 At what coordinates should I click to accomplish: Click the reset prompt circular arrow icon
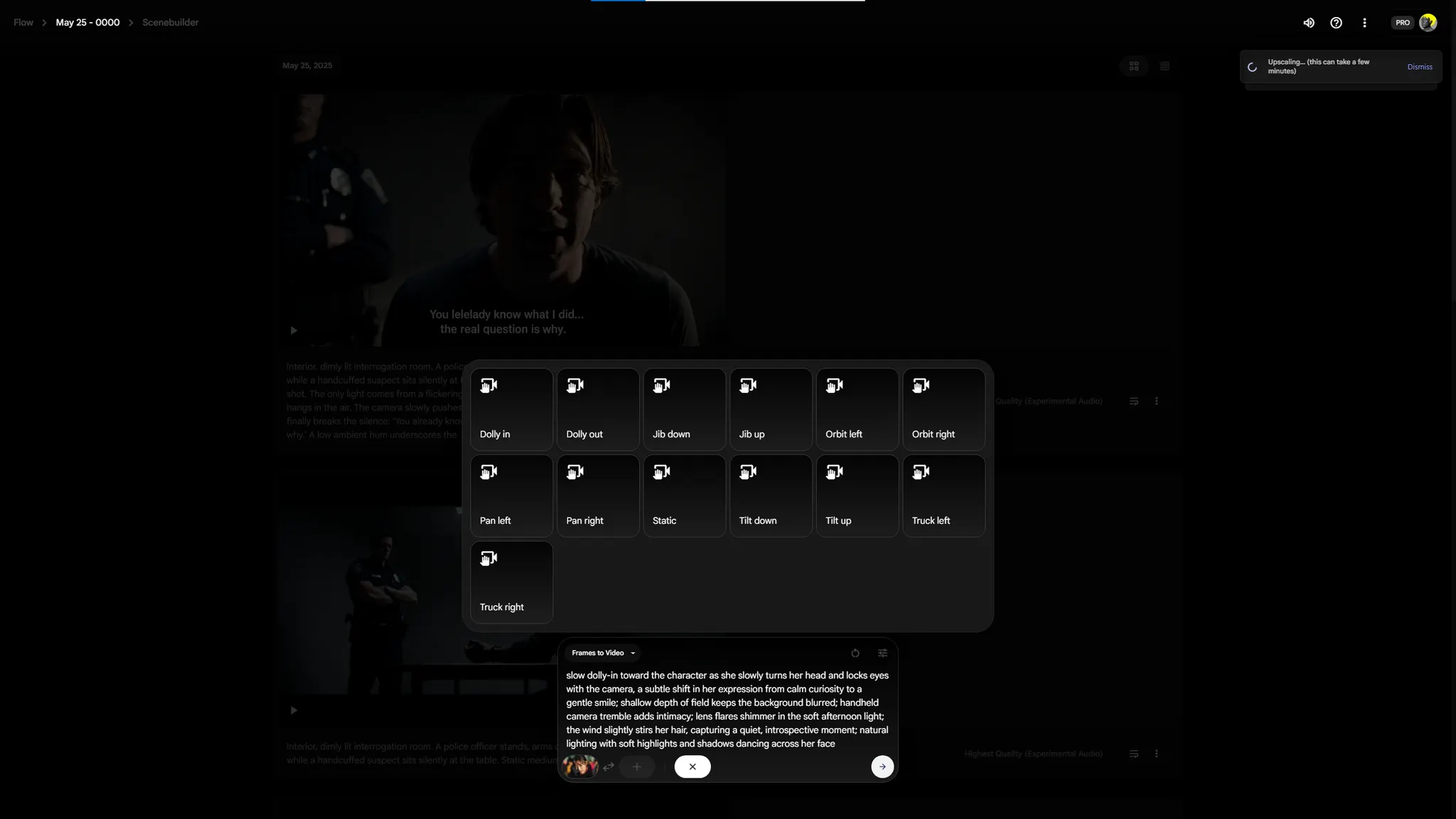855,653
